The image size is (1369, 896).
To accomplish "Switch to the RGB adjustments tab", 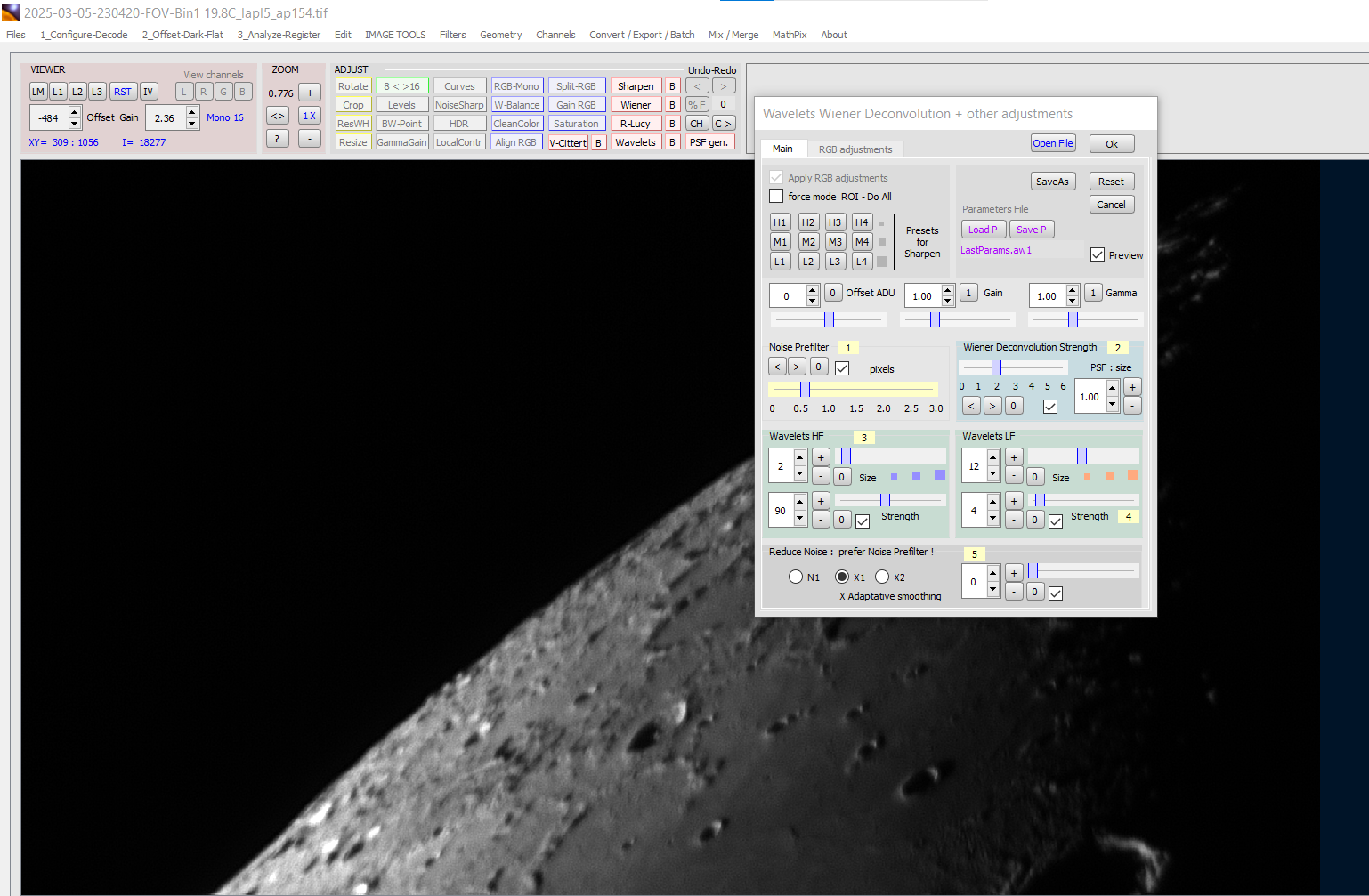I will [x=855, y=149].
